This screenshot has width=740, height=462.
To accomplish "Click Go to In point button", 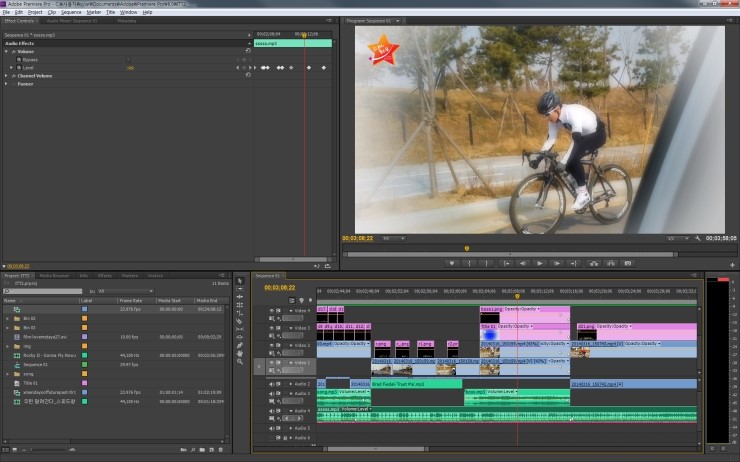I will point(506,263).
